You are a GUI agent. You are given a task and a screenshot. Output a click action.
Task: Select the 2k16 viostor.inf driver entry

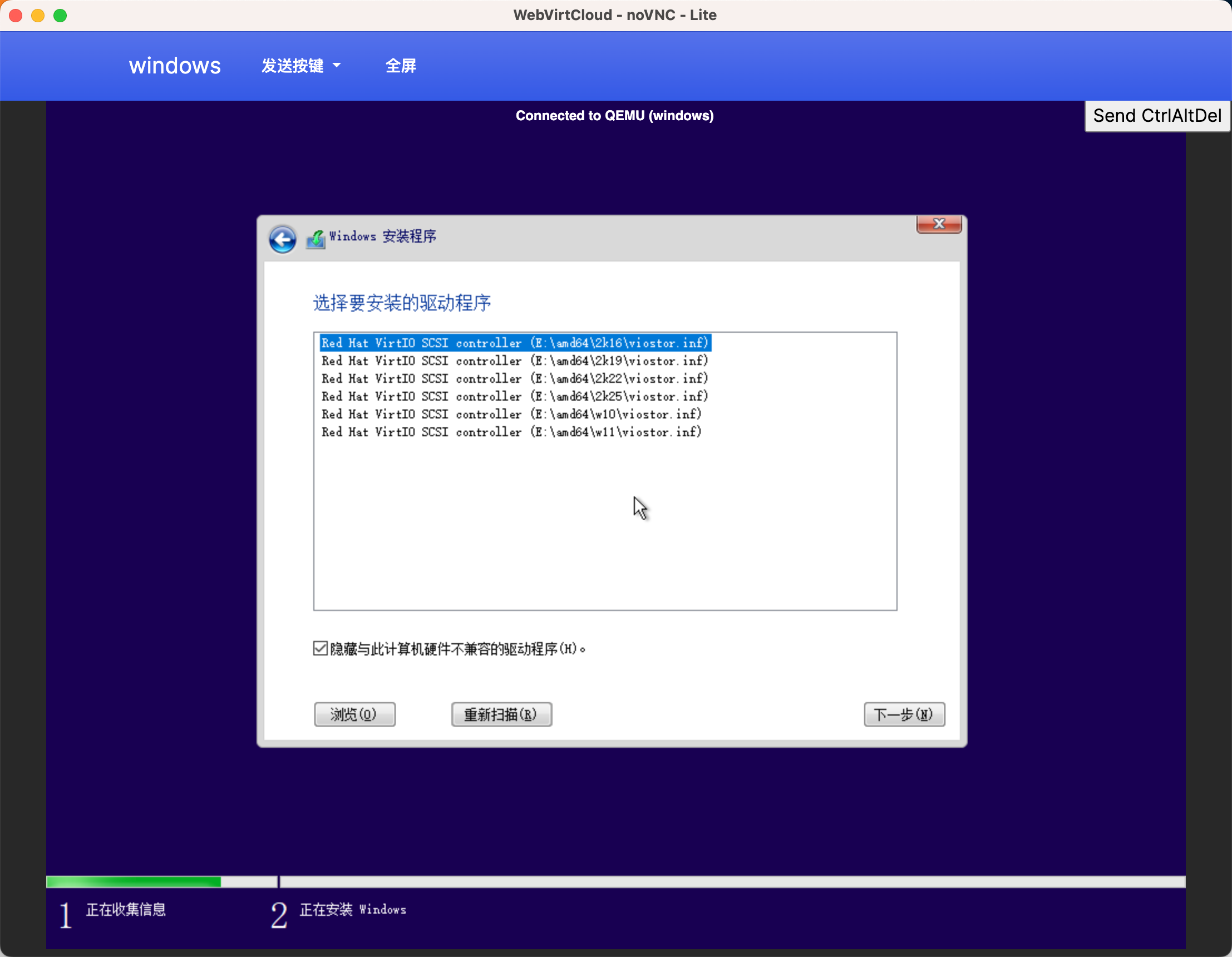(x=515, y=343)
